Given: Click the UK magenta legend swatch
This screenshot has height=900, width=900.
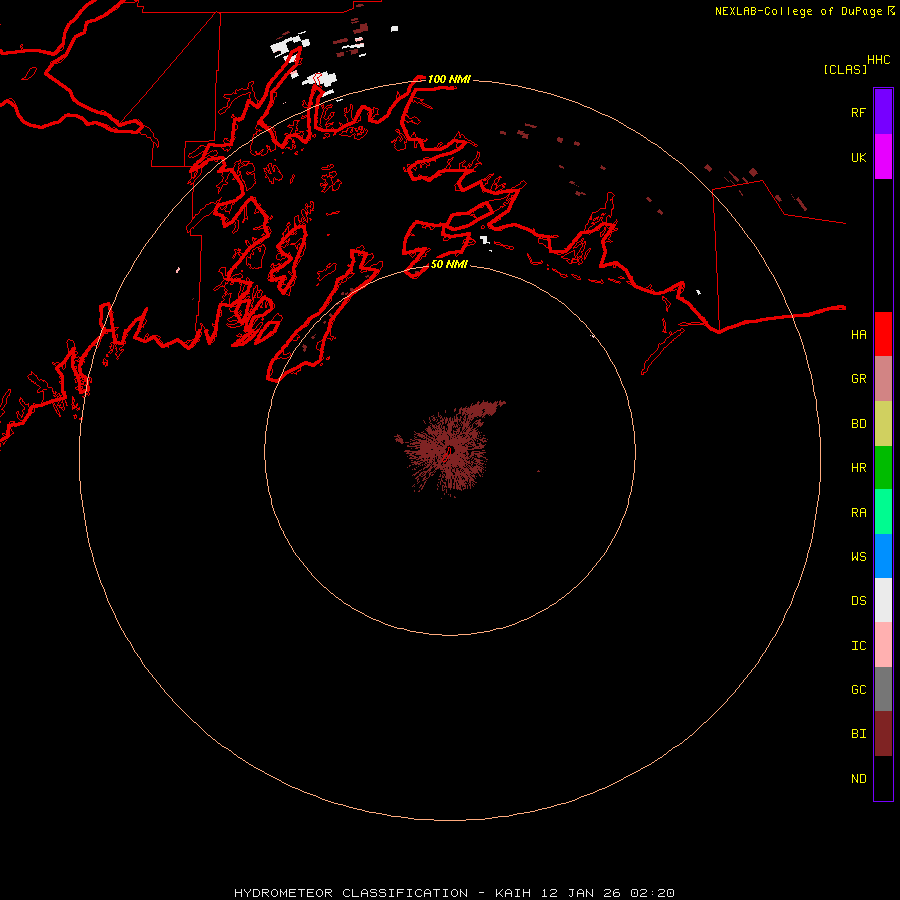Looking at the screenshot, I should (883, 157).
